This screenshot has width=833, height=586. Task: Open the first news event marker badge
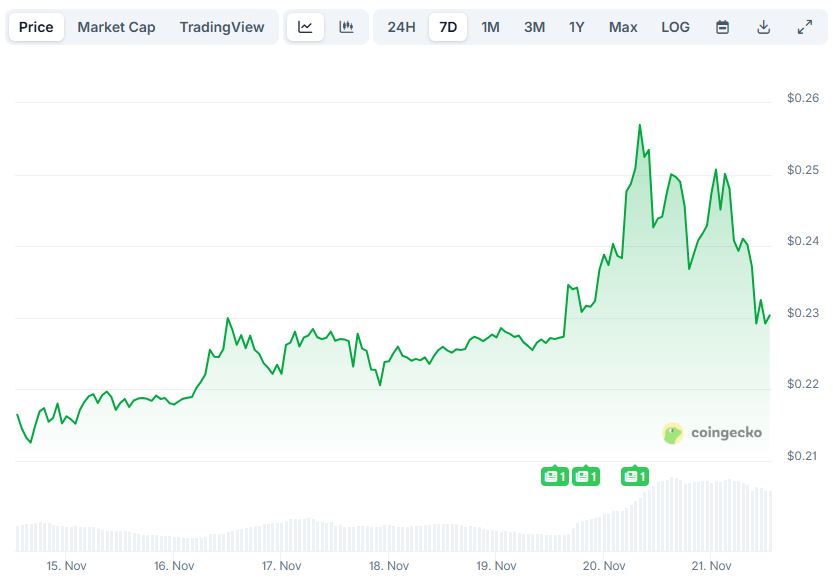point(556,477)
